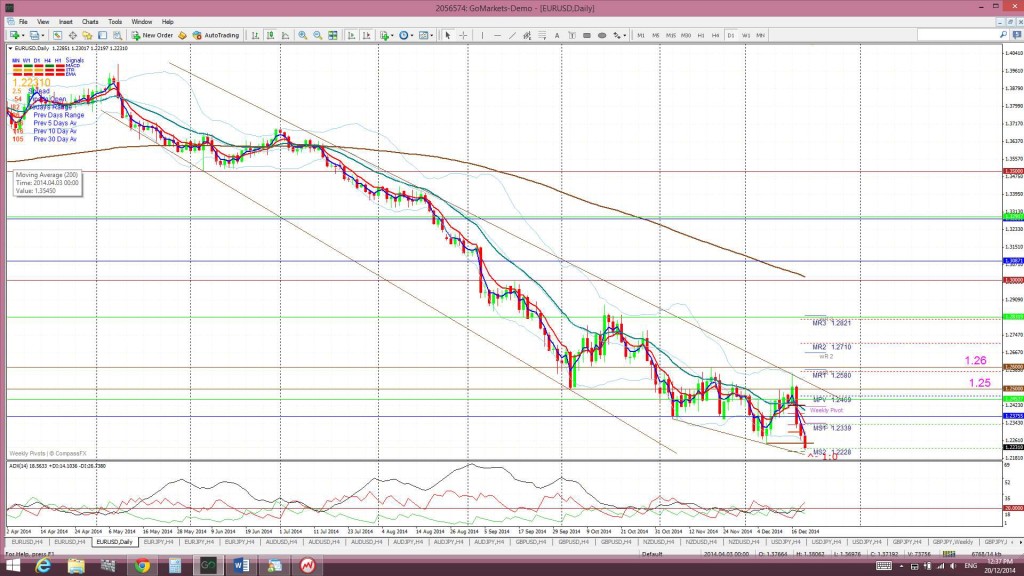This screenshot has height=576, width=1024.
Task: Select the rectangle shape tool
Action: click(x=587, y=35)
